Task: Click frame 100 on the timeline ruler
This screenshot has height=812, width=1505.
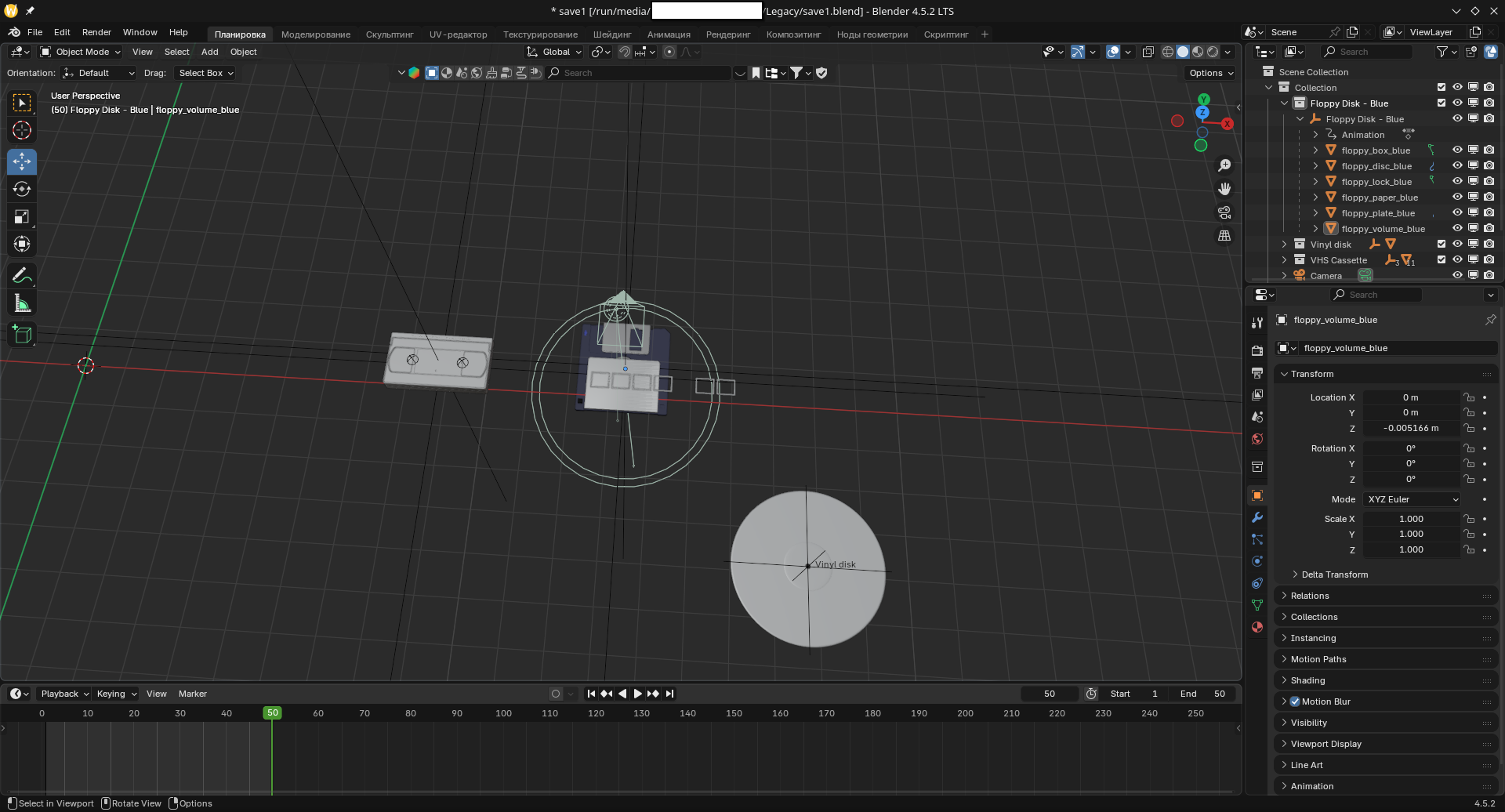Action: tap(503, 713)
